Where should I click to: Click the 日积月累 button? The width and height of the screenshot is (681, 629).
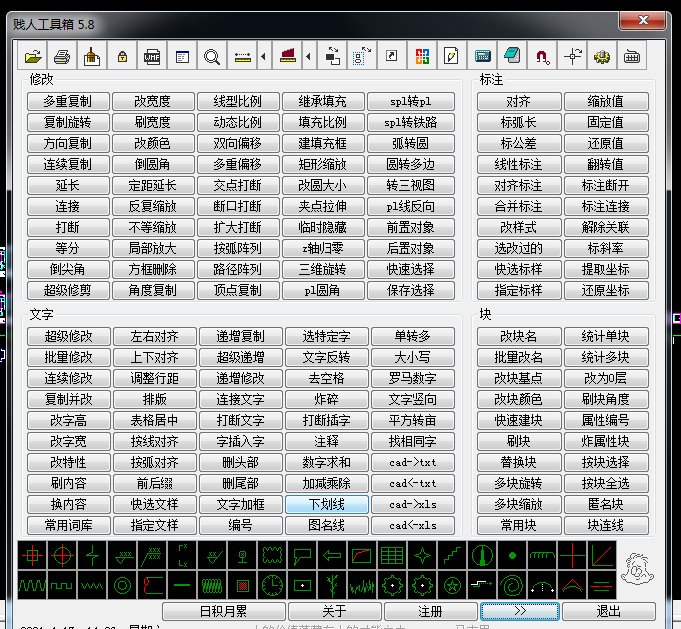coord(224,611)
